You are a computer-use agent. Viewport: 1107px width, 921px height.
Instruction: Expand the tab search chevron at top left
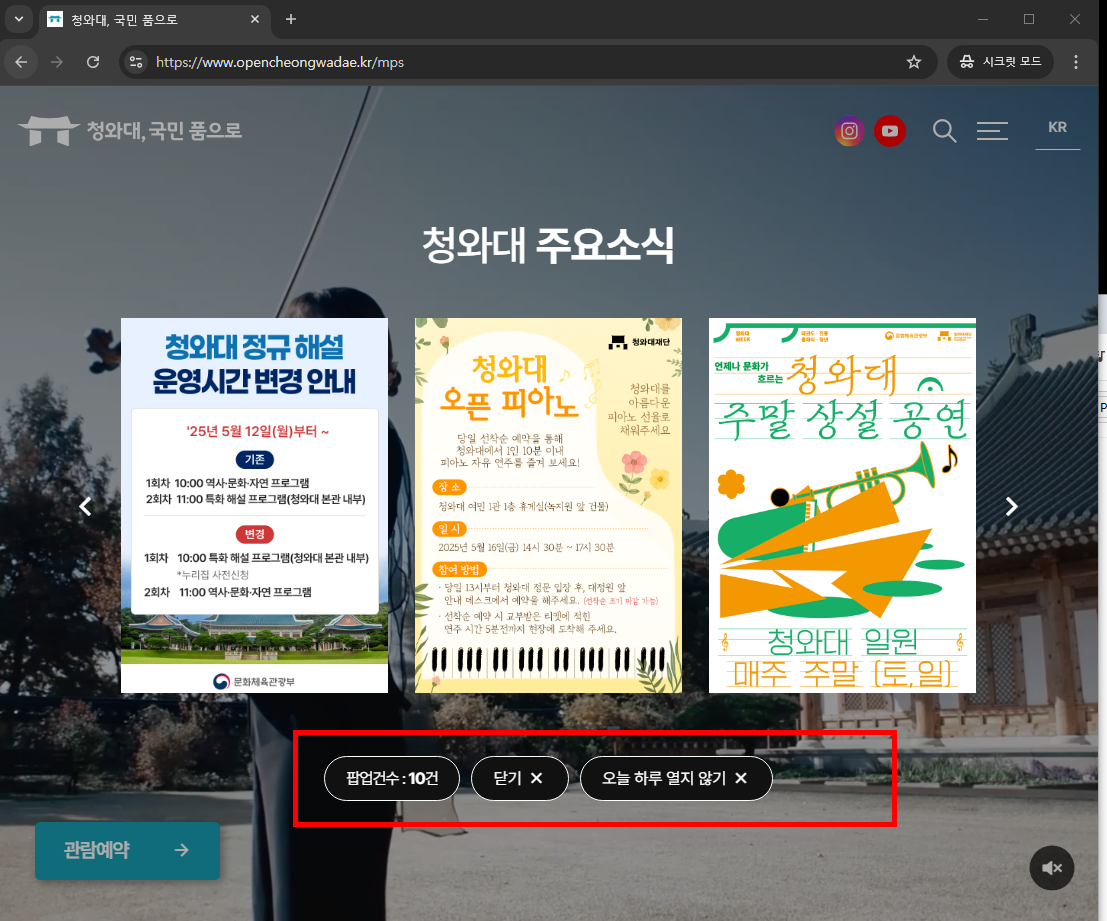pos(17,20)
